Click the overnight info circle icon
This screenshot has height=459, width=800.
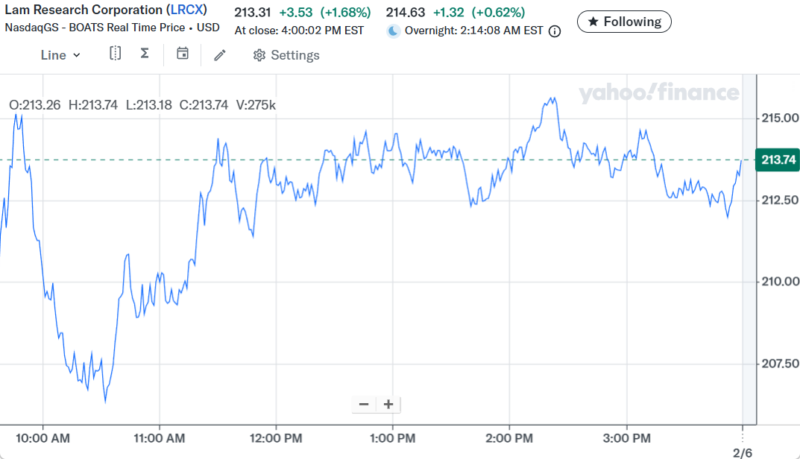point(555,31)
